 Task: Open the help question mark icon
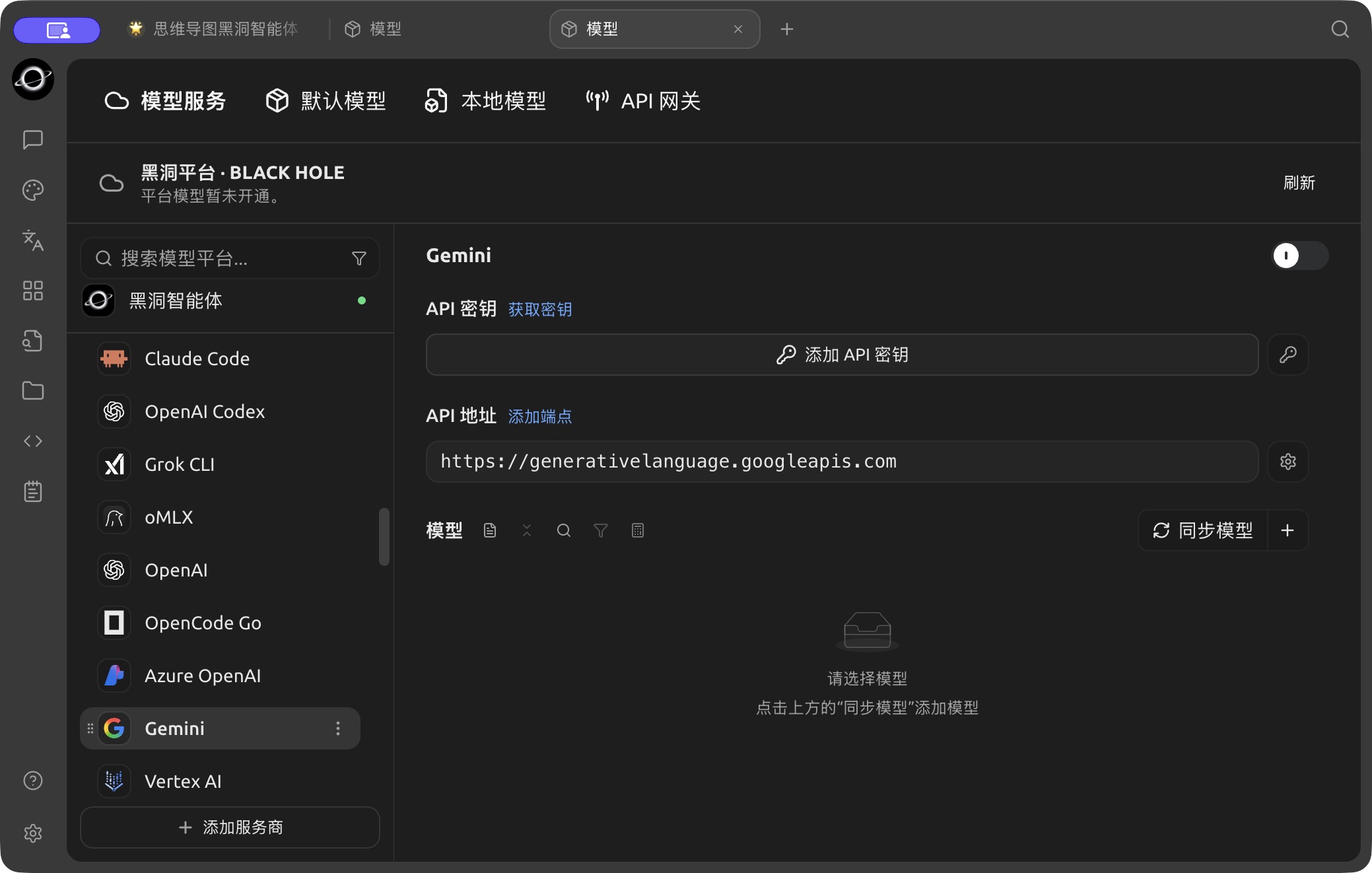(x=33, y=781)
